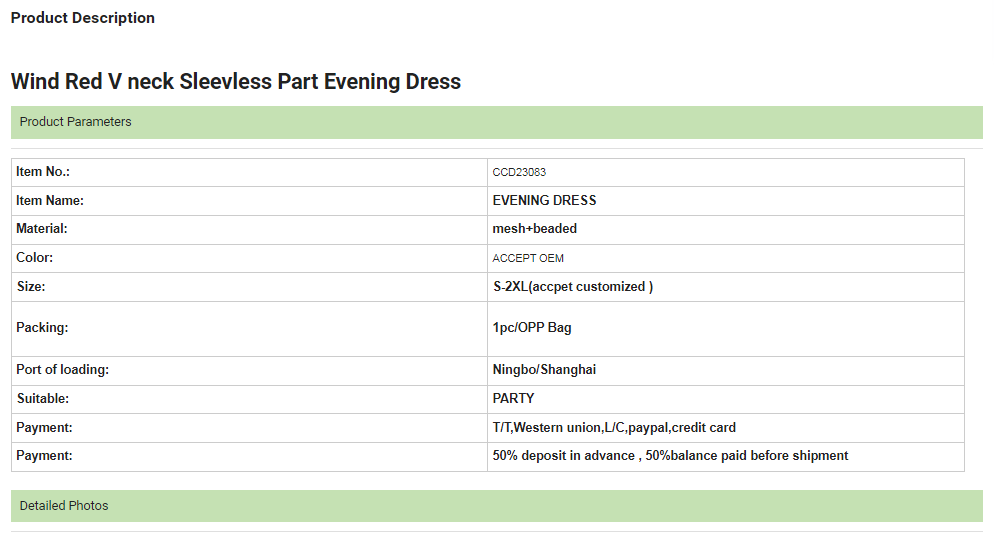
Task: Click the Ningbo/Shanghai port value
Action: tap(544, 370)
